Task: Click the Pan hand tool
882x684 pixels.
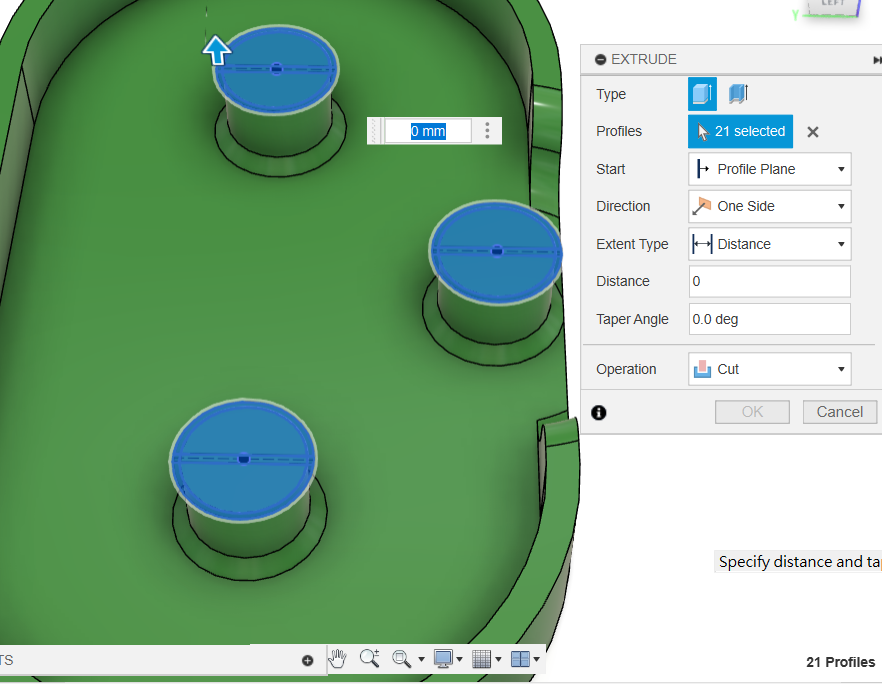Action: [337, 658]
